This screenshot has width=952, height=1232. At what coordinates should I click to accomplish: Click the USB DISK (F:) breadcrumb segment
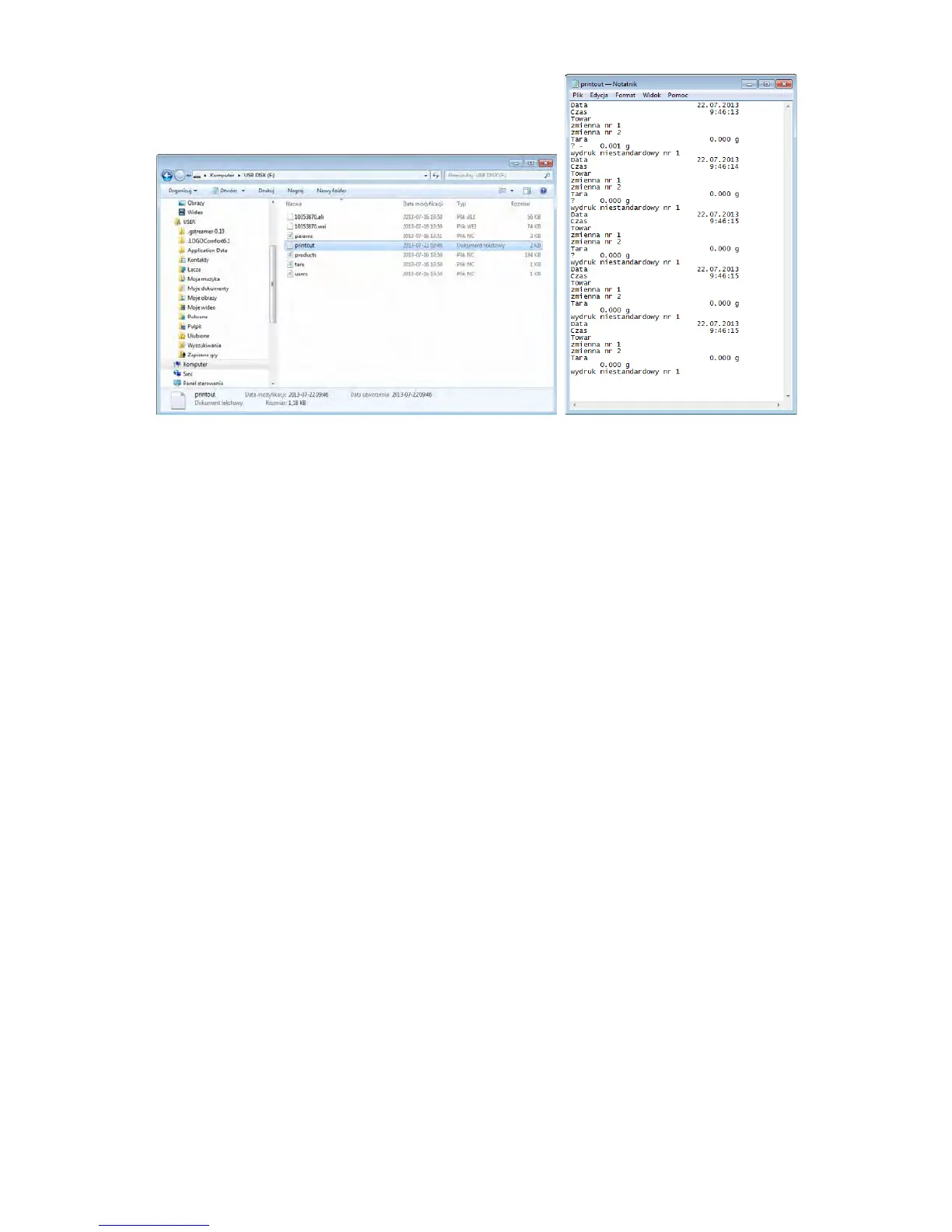pyautogui.click(x=259, y=176)
